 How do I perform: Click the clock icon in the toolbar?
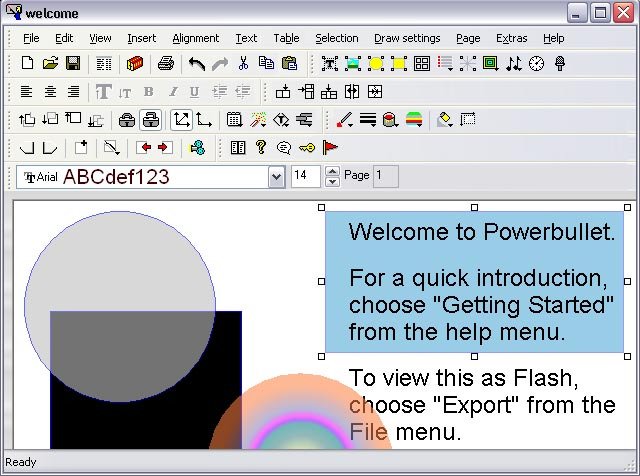point(536,64)
